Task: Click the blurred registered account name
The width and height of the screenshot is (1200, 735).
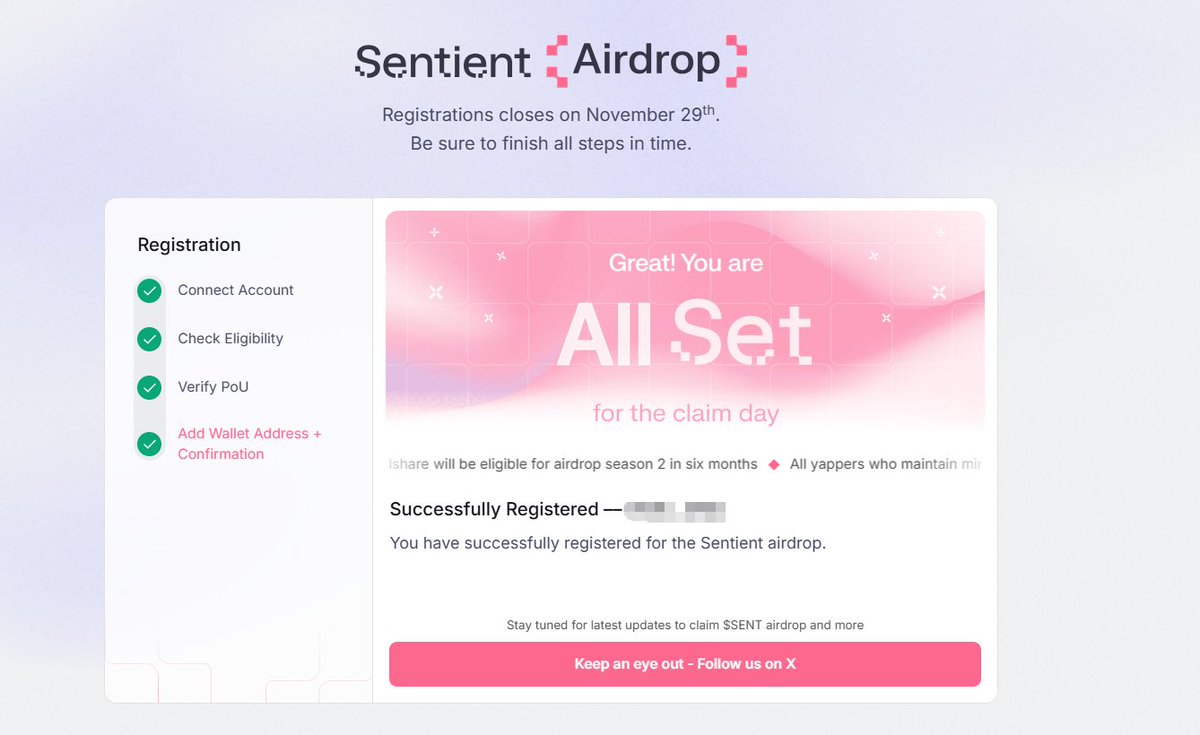Action: (675, 511)
